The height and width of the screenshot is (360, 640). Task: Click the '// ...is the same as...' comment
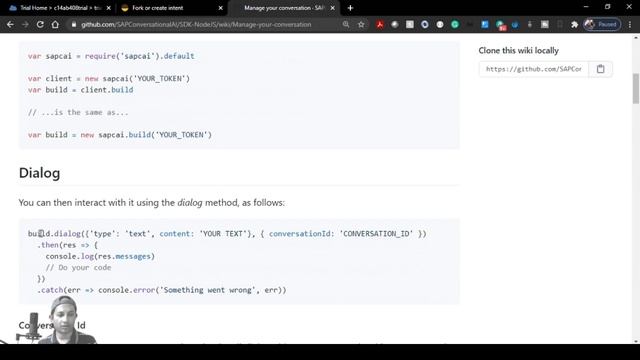click(x=78, y=112)
